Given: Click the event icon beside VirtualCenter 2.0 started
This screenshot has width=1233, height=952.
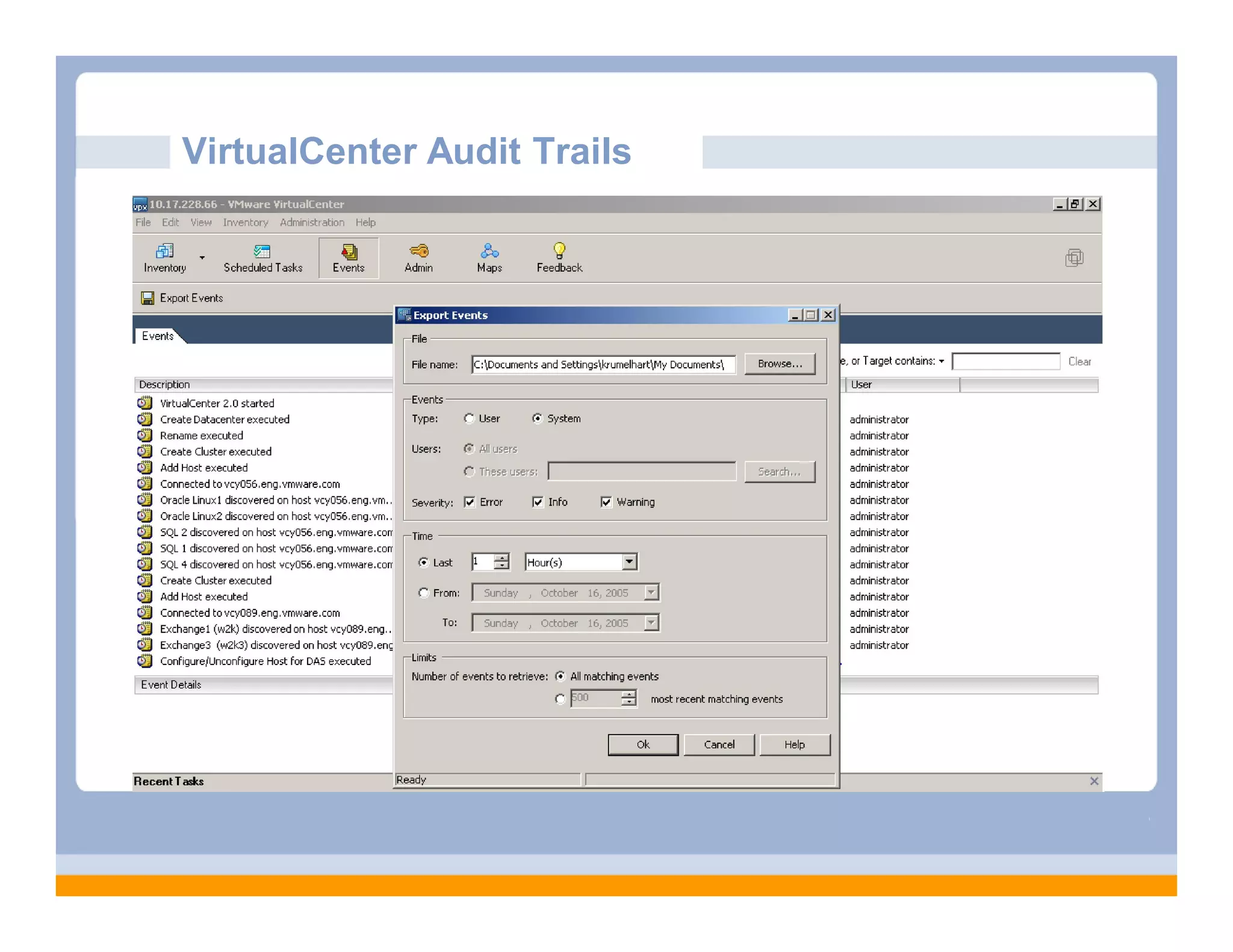Looking at the screenshot, I should [x=144, y=403].
